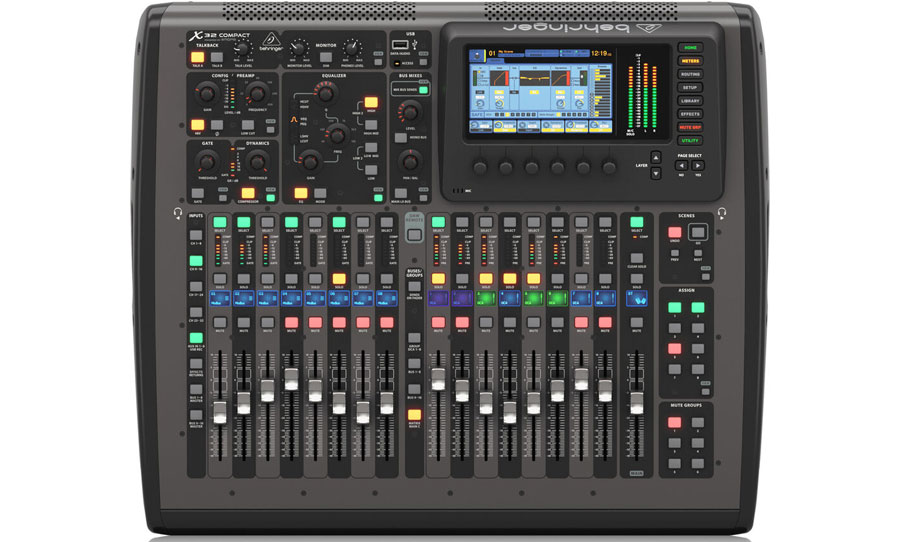Toggle the LOW CUT button
This screenshot has width=900, height=542.
[248, 125]
